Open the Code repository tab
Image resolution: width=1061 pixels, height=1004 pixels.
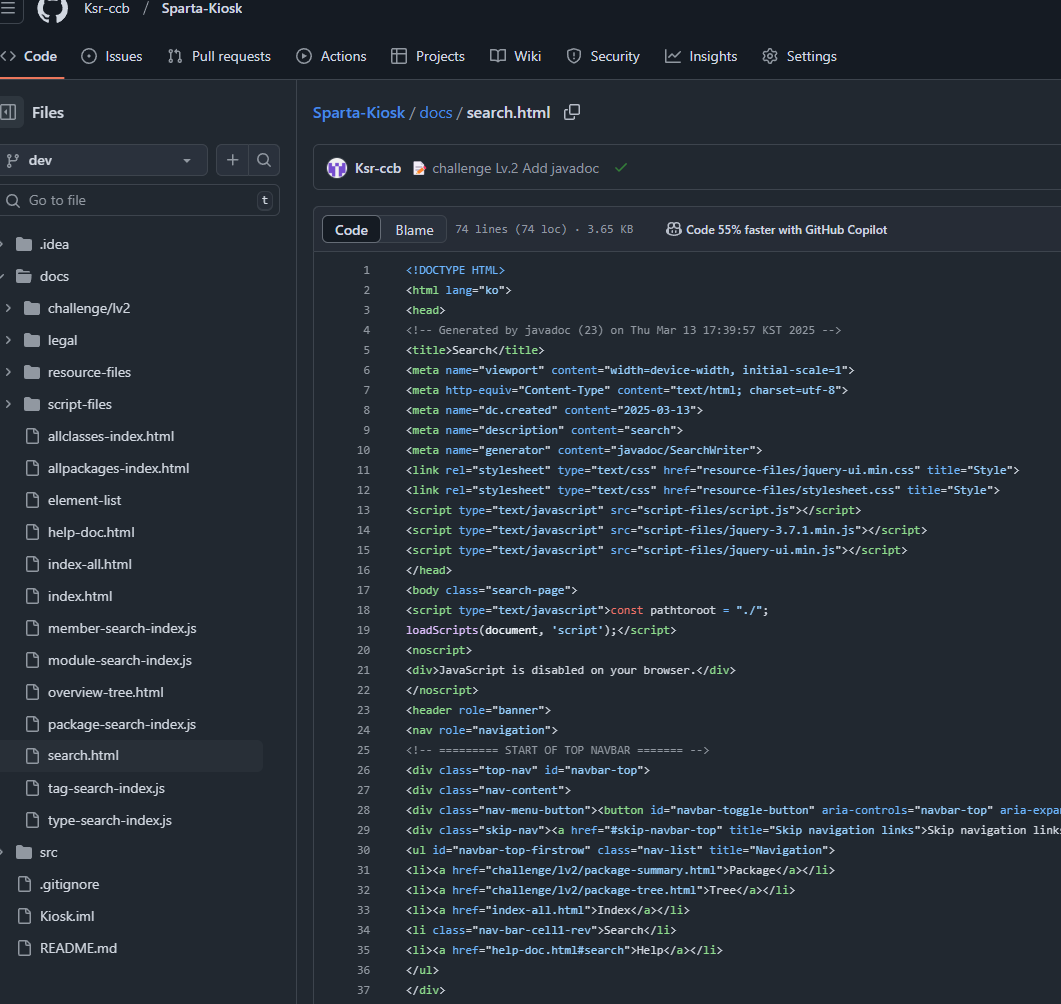30,56
